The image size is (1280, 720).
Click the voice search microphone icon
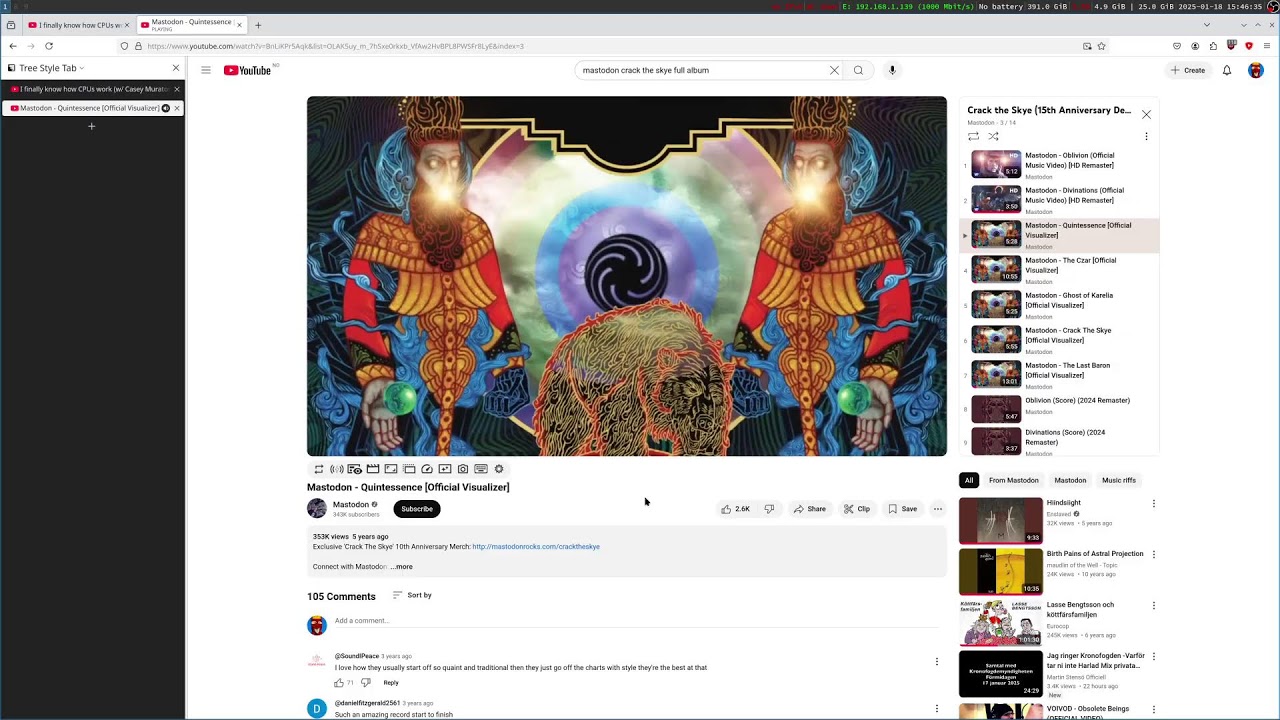[892, 70]
